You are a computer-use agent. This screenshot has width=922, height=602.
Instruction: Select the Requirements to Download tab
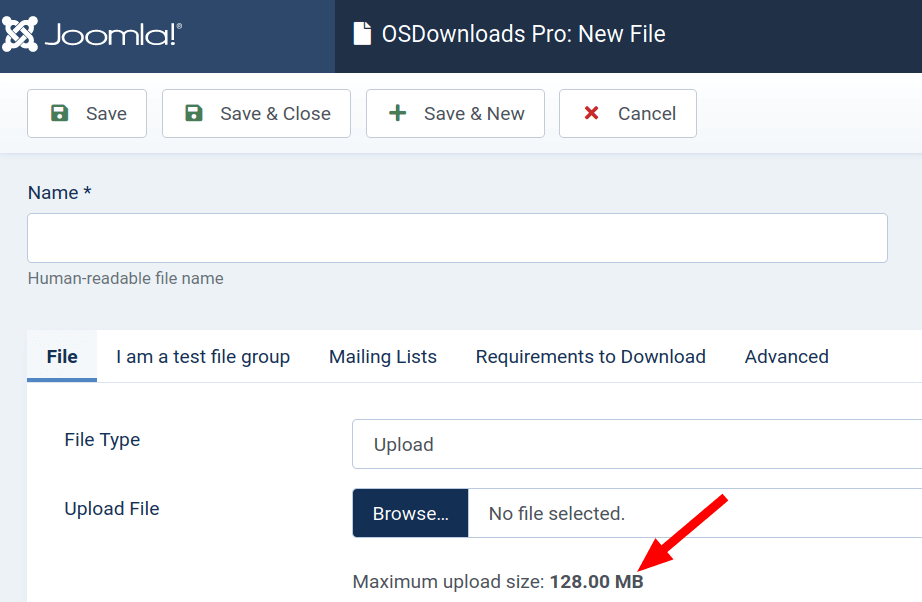pyautogui.click(x=590, y=357)
